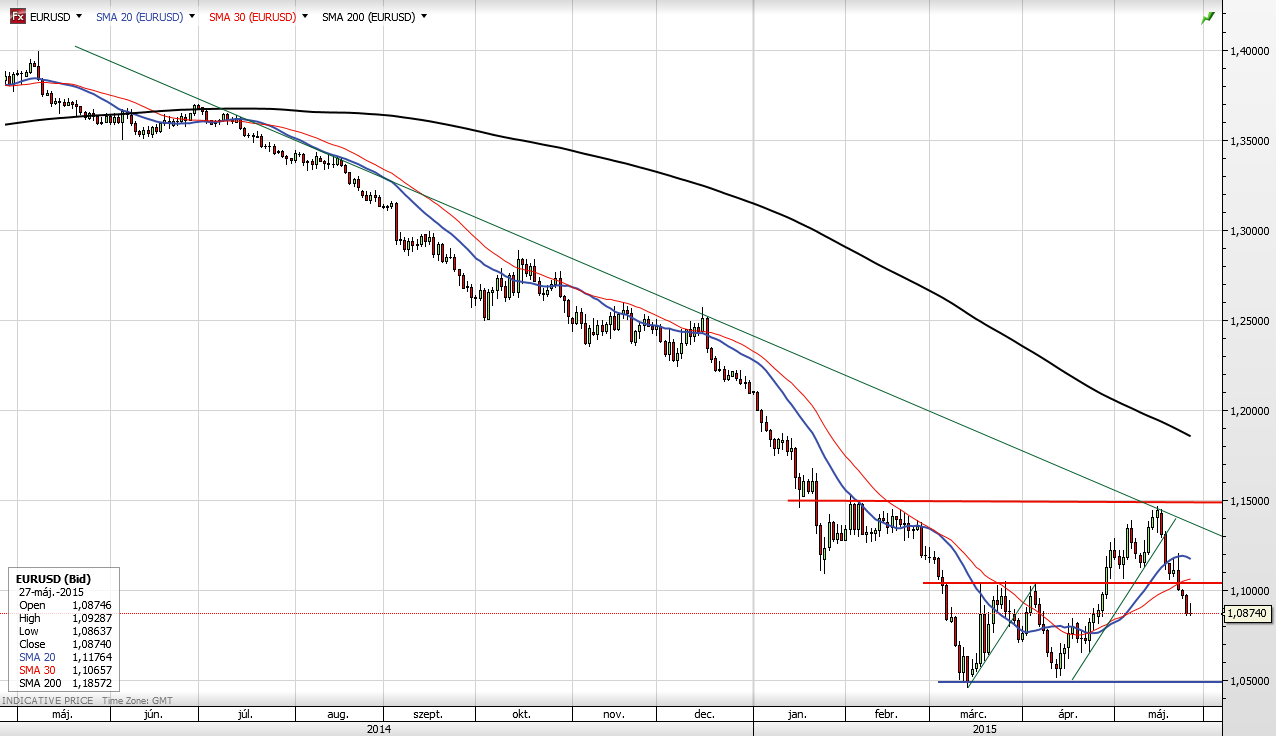Click the febr. month label on the time axis

point(886,715)
